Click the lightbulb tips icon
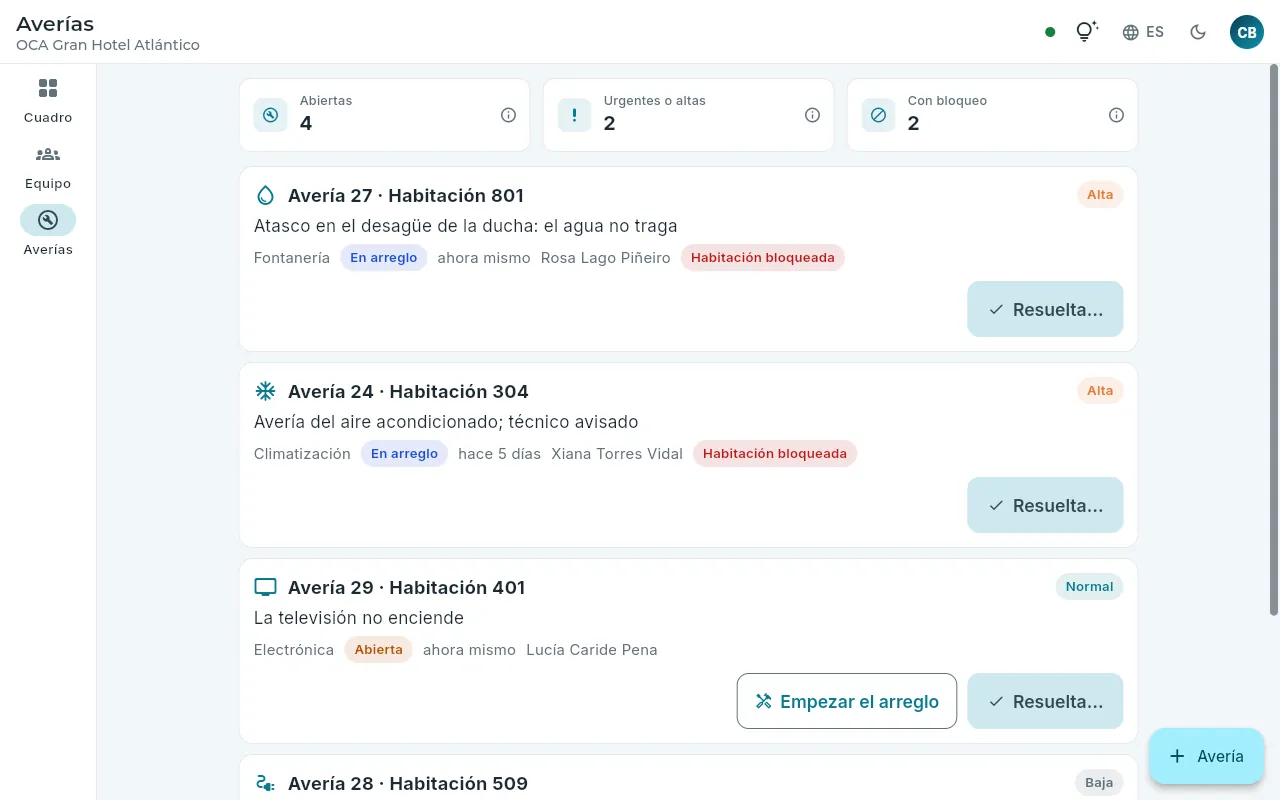 click(1086, 32)
